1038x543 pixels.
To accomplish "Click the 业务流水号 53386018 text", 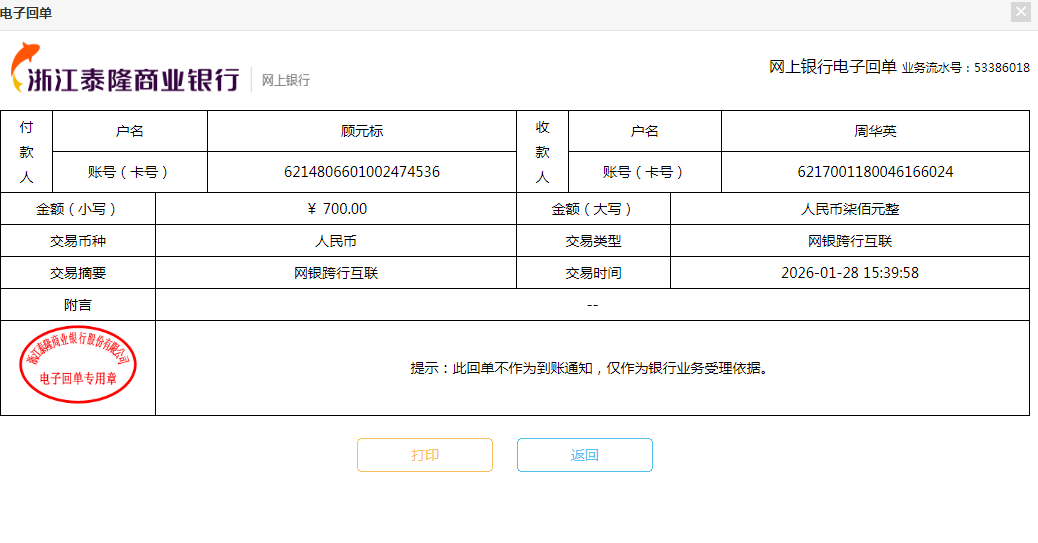I will [x=965, y=68].
